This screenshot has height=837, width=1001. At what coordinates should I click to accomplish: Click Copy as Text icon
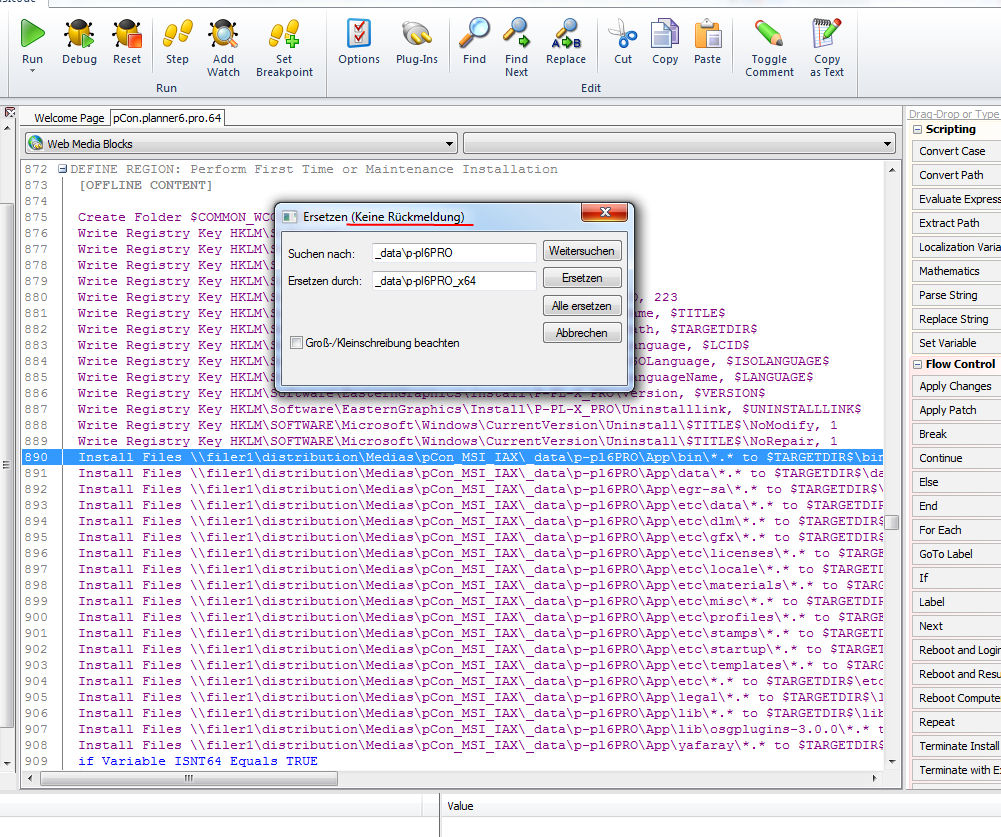pyautogui.click(x=826, y=33)
